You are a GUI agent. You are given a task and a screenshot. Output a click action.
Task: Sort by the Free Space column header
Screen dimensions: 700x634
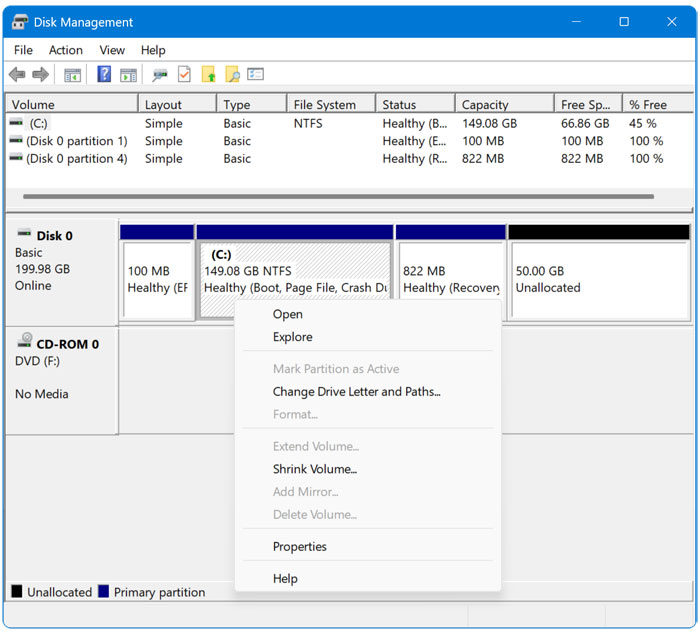588,104
